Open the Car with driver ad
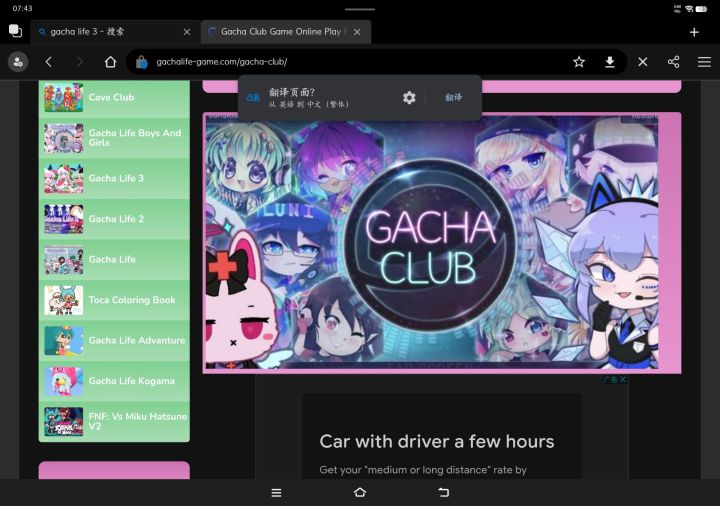This screenshot has height=506, width=720. click(437, 441)
